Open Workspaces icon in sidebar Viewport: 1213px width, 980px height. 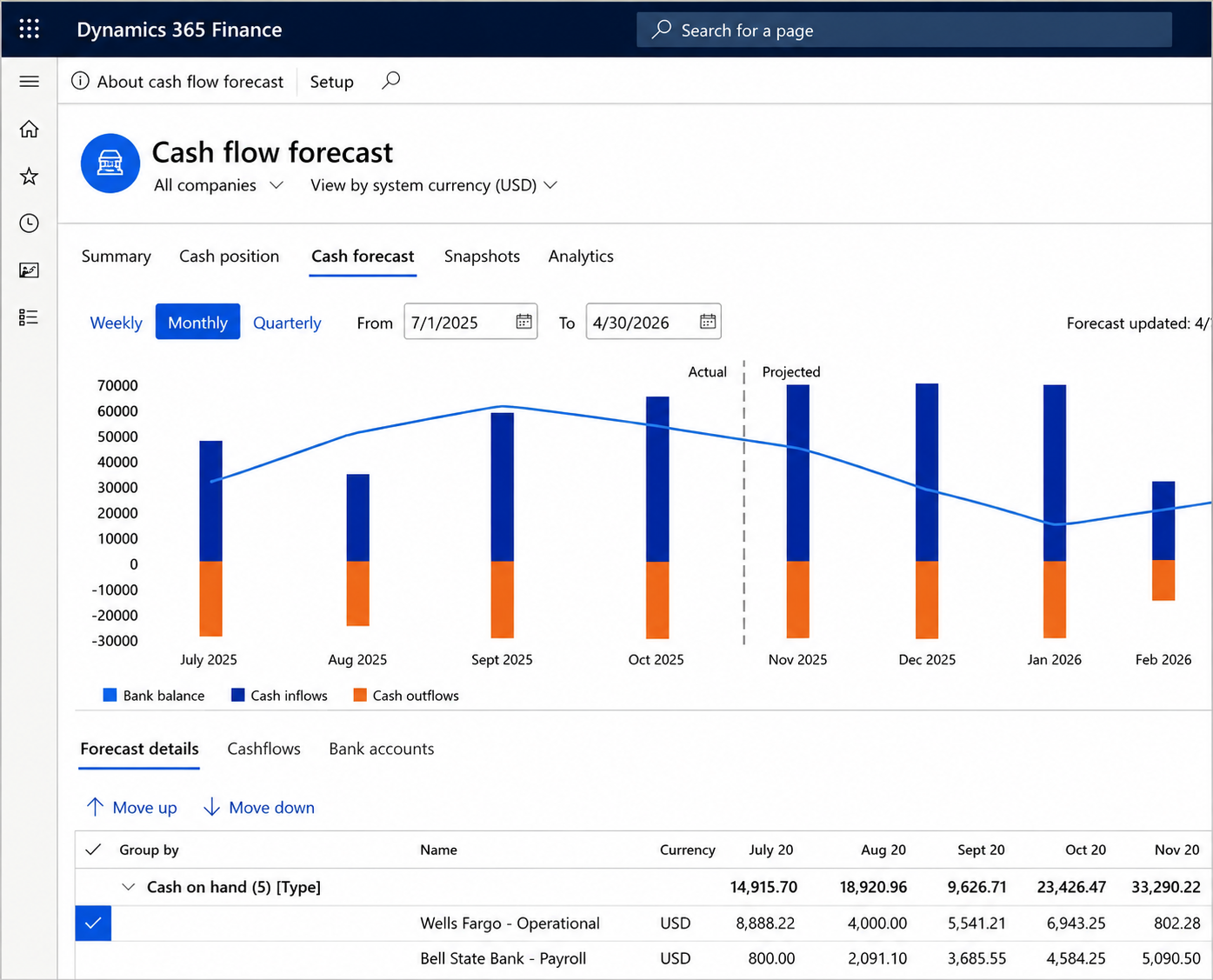click(x=30, y=270)
